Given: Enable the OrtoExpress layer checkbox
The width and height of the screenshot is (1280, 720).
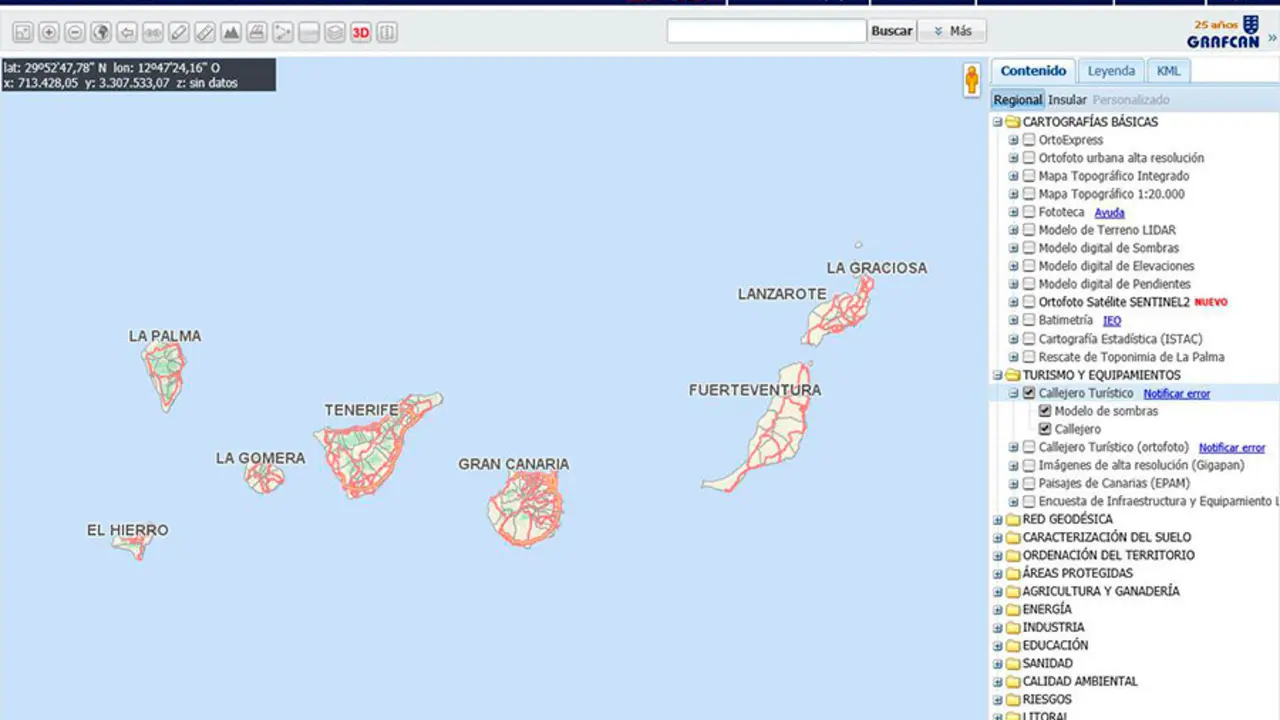Looking at the screenshot, I should (x=1029, y=140).
